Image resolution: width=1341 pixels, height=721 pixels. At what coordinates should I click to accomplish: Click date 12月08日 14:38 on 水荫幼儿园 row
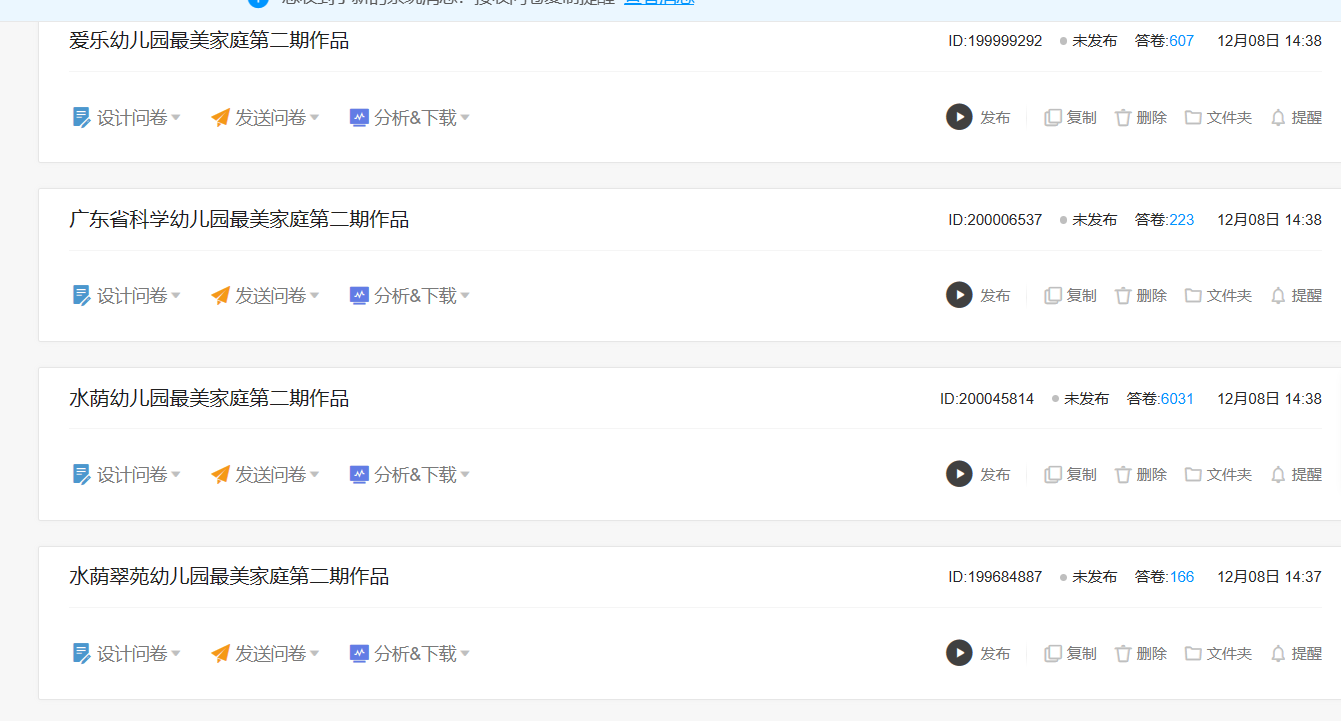(x=1269, y=399)
